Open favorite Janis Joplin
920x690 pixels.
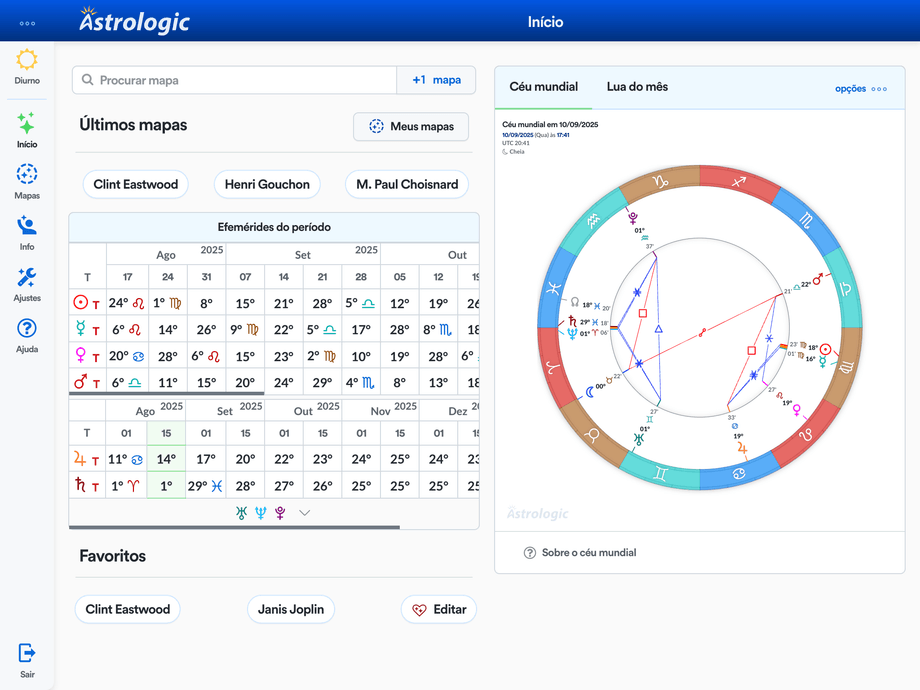click(x=290, y=610)
